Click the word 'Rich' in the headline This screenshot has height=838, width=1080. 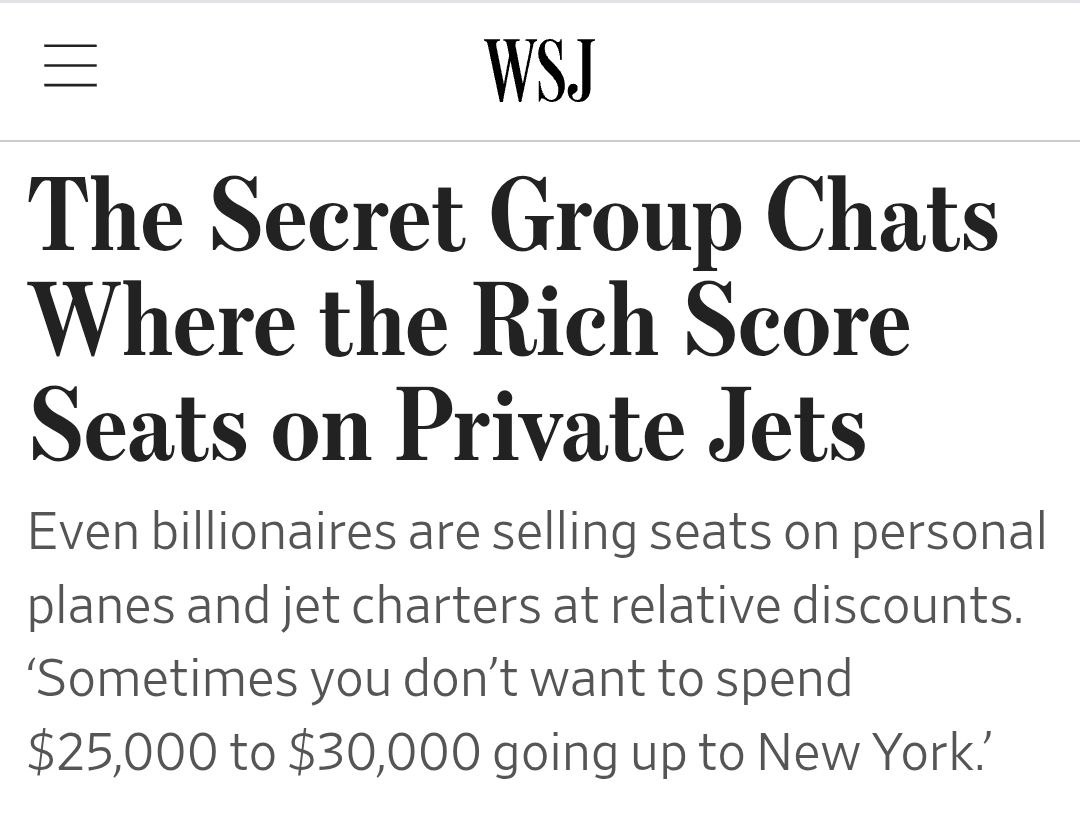point(565,320)
